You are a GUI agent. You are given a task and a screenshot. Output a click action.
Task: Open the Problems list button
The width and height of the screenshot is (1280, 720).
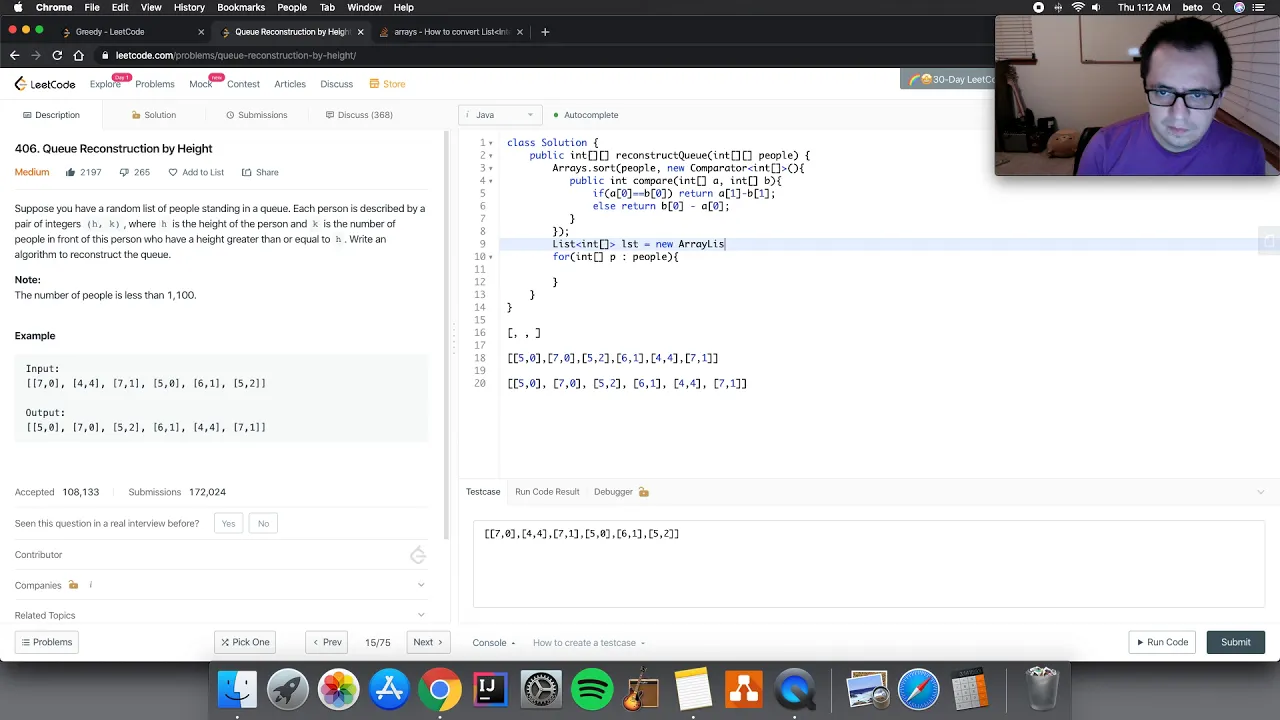47,642
